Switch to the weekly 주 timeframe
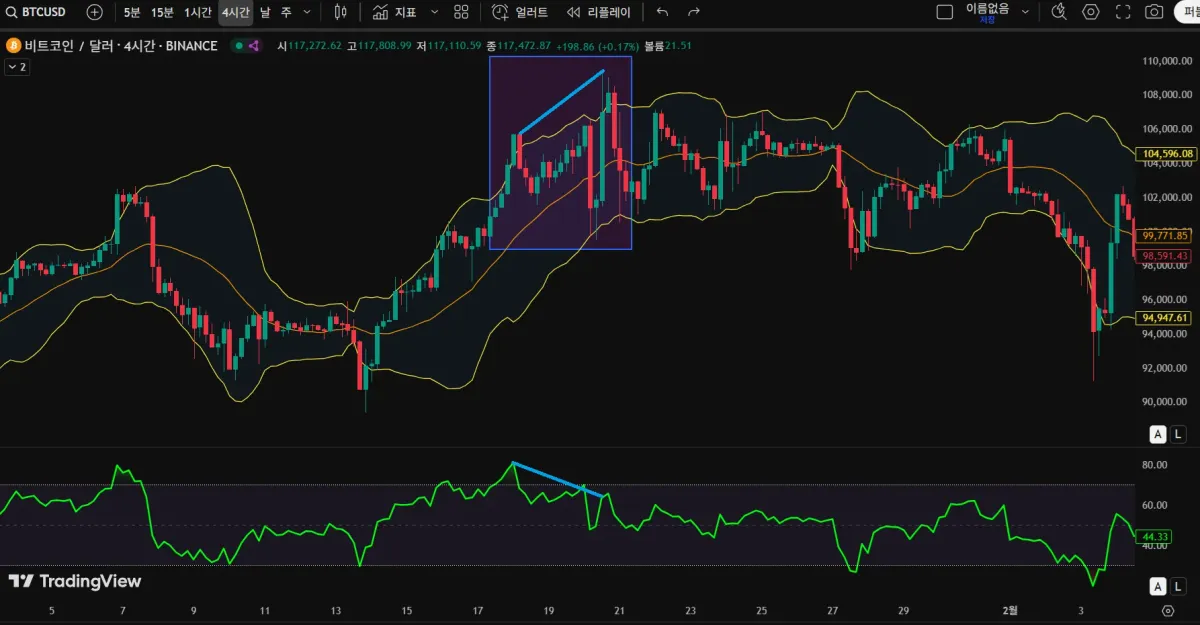The width and height of the screenshot is (1200, 625). [286, 12]
